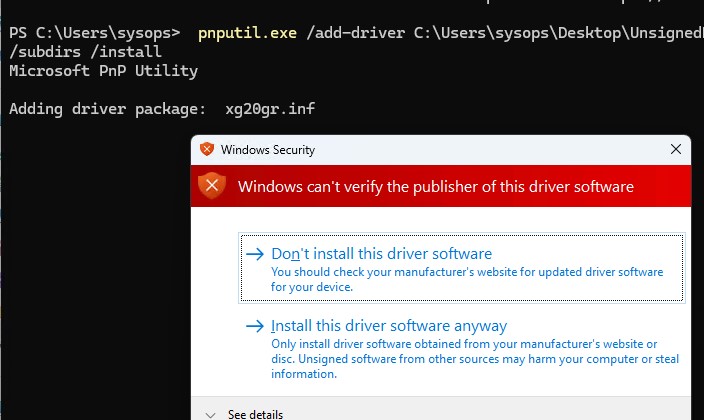Click the PS C:\Users\sysops prompt
This screenshot has height=420, width=704.
pyautogui.click(x=95, y=33)
